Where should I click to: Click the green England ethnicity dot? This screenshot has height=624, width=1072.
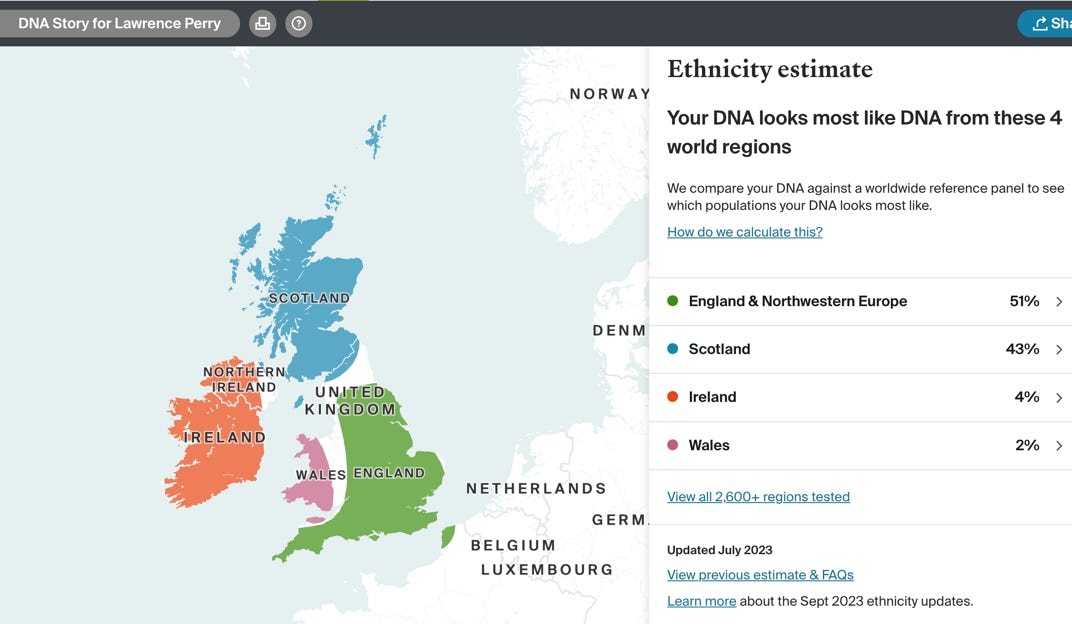coord(673,301)
